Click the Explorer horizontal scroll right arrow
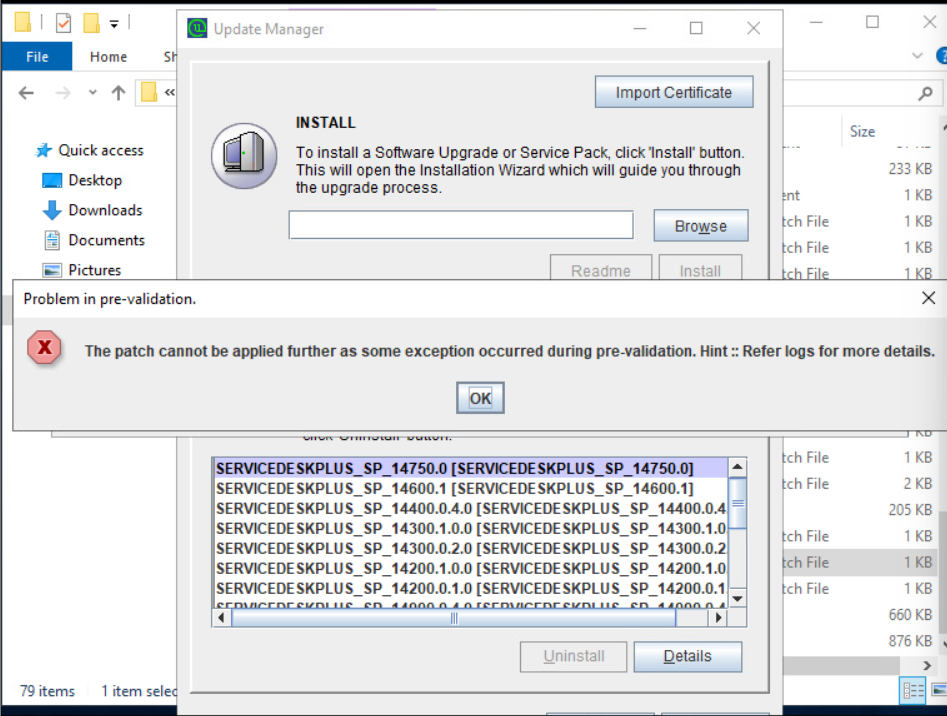Screen dimensions: 947x716 [x=926, y=665]
